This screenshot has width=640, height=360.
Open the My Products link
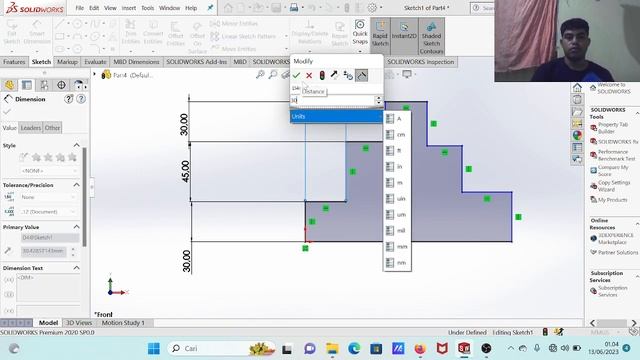[609, 200]
